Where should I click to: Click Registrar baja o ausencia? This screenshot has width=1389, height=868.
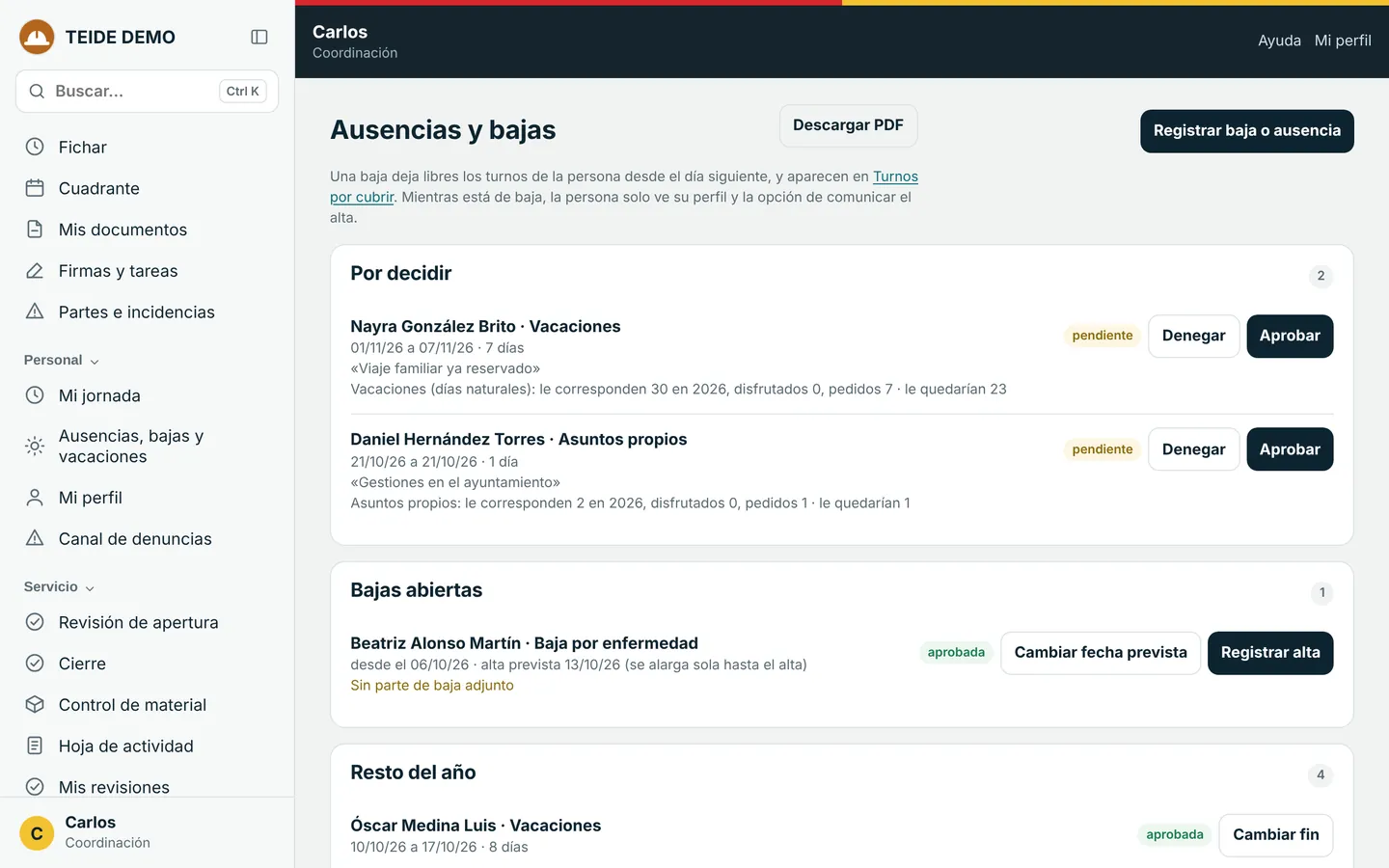point(1247,131)
